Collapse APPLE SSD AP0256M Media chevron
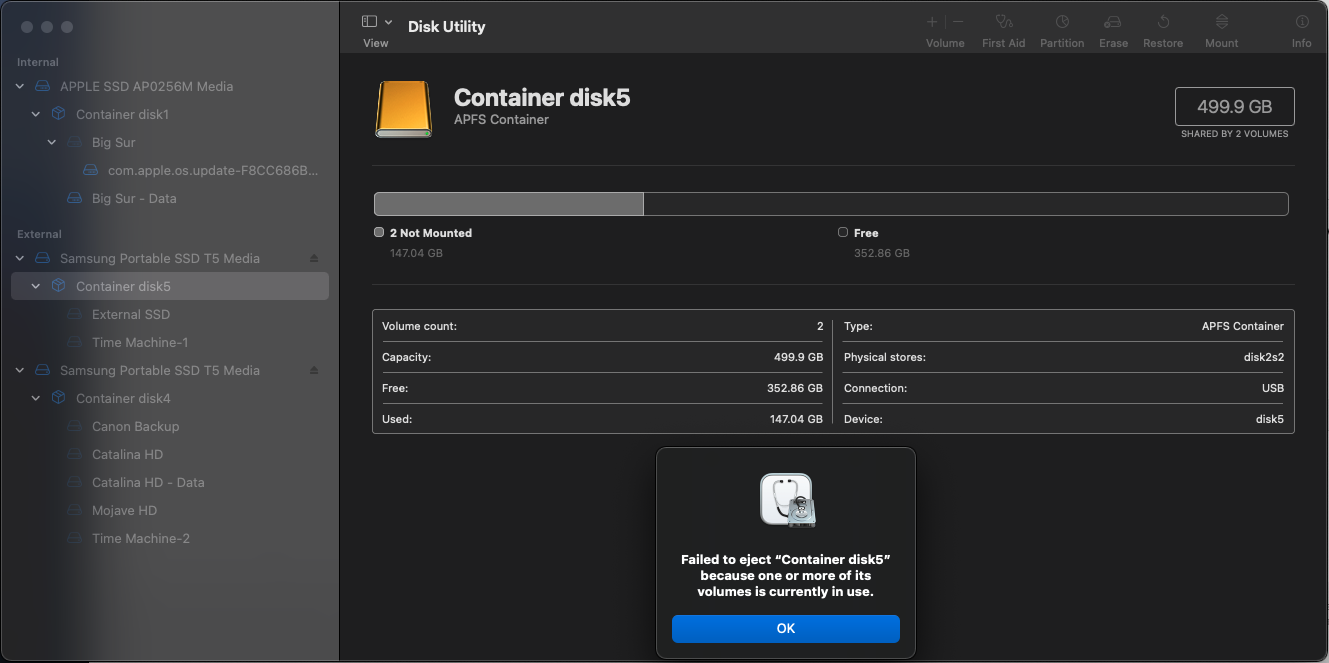 tap(20, 86)
